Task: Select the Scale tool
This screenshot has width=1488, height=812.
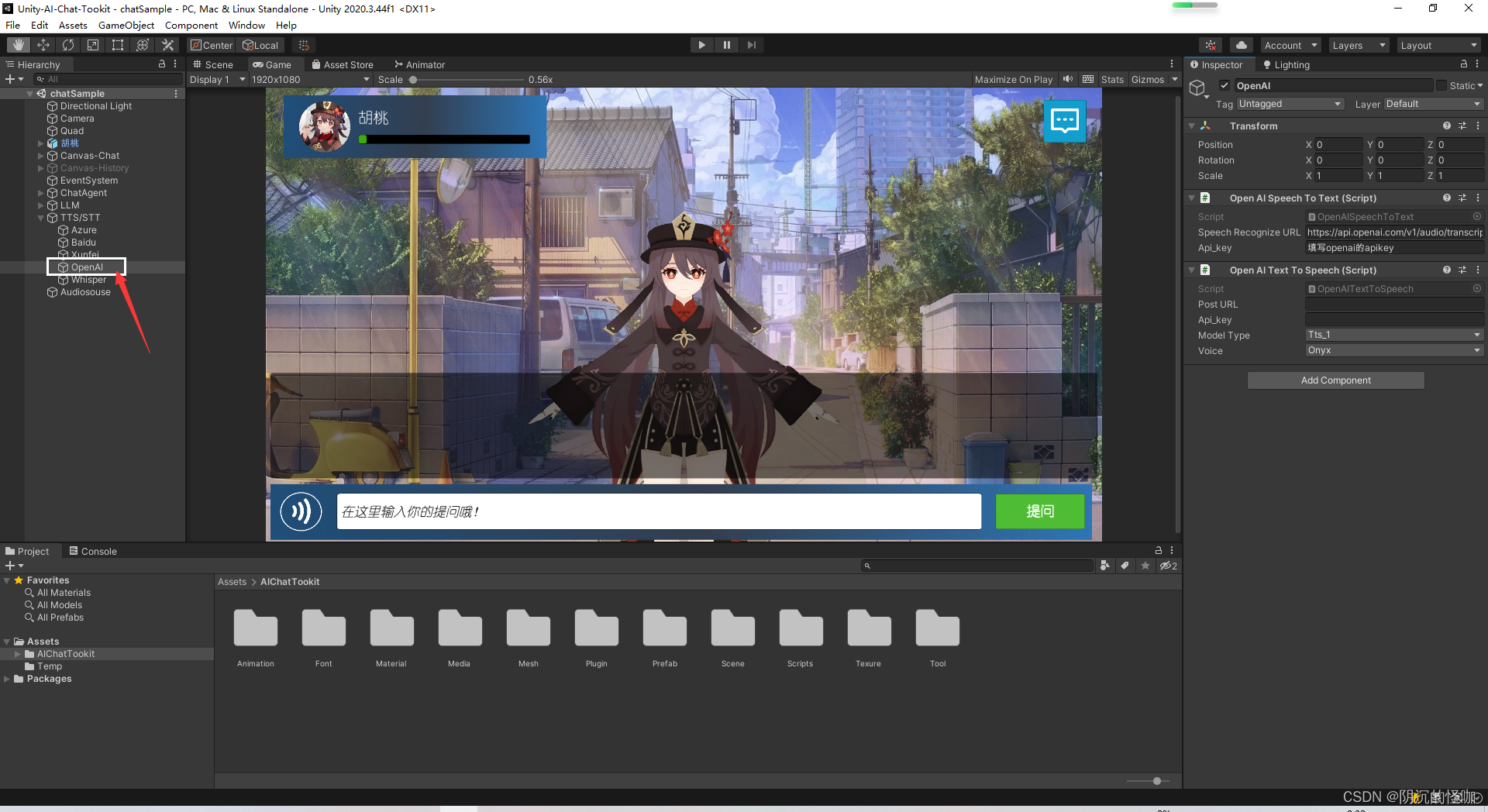Action: (x=93, y=45)
